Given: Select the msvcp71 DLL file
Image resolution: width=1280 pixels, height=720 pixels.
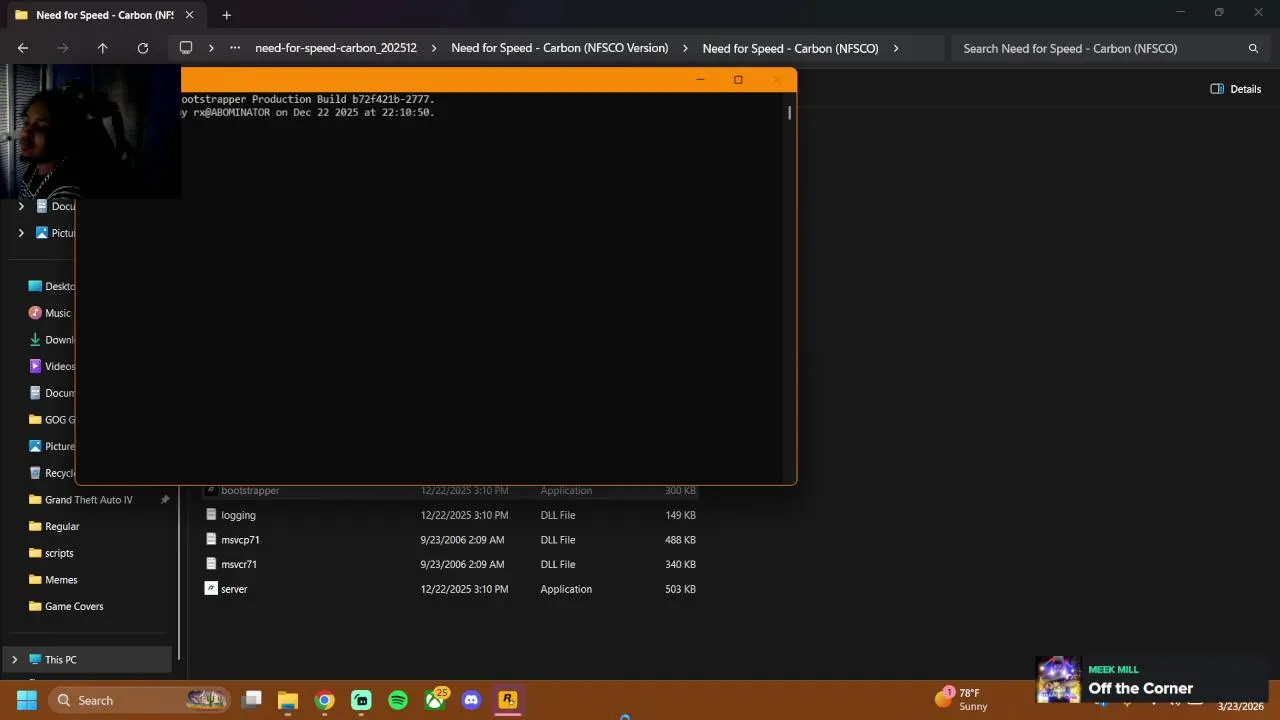Looking at the screenshot, I should click(240, 540).
